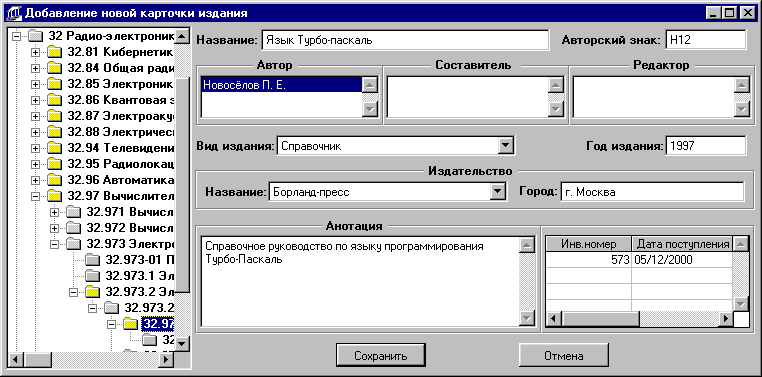The image size is (762, 377).
Task: Click tree horizontal scrollbar right arrow
Action: 167,360
